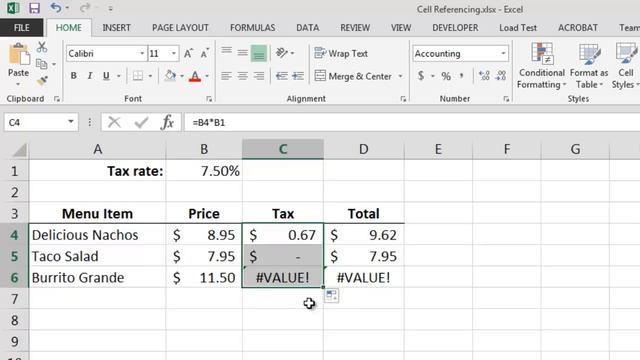The width and height of the screenshot is (640, 360).
Task: Open the Paste options dropdown arrow
Action: coord(18,84)
